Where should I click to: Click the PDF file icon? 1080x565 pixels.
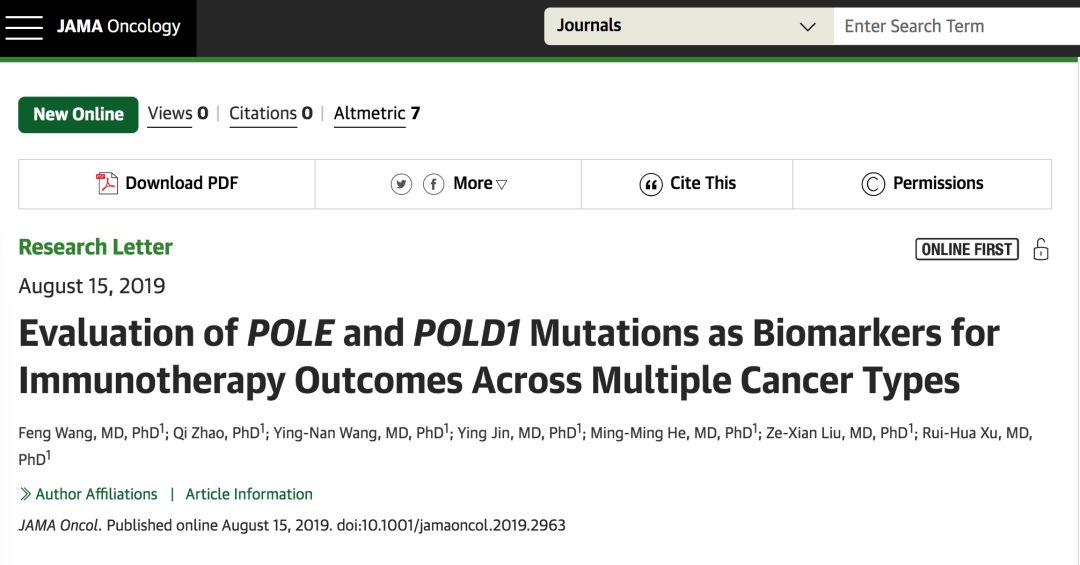coord(107,184)
